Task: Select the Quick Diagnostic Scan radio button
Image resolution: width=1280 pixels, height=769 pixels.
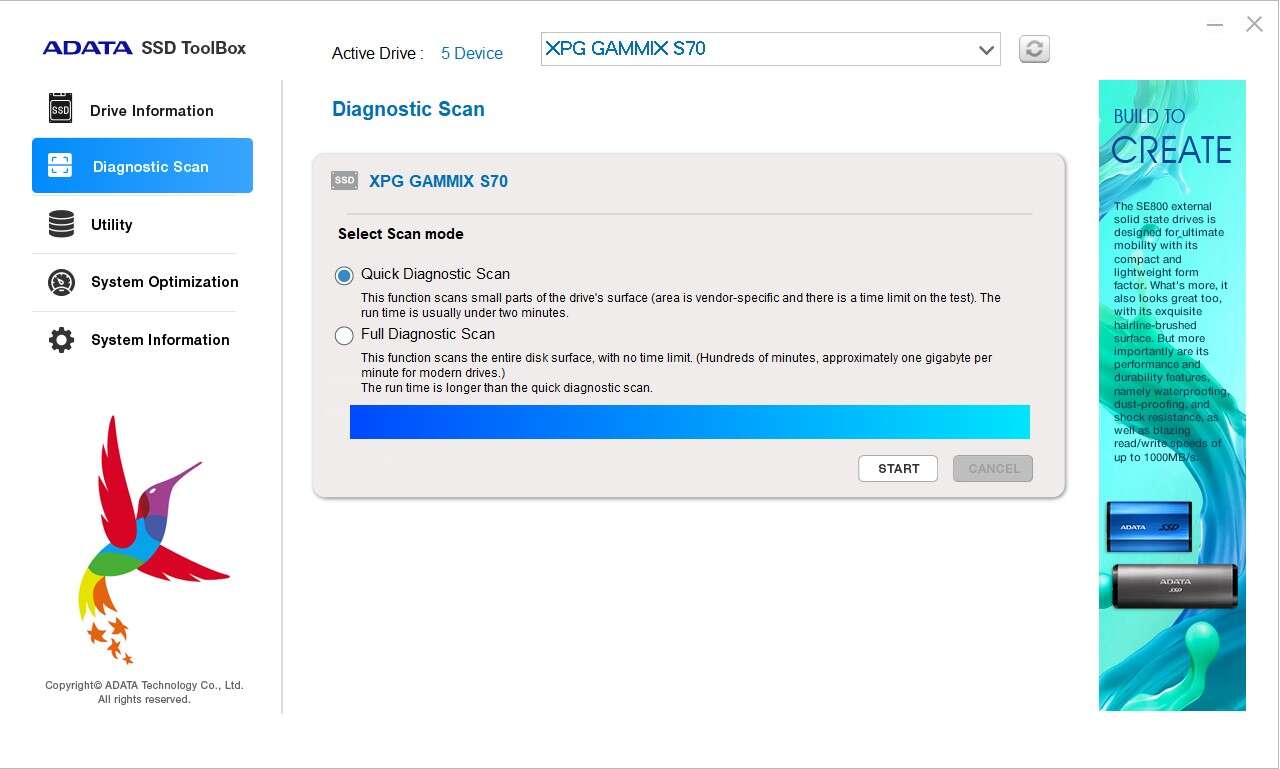Action: coord(344,275)
